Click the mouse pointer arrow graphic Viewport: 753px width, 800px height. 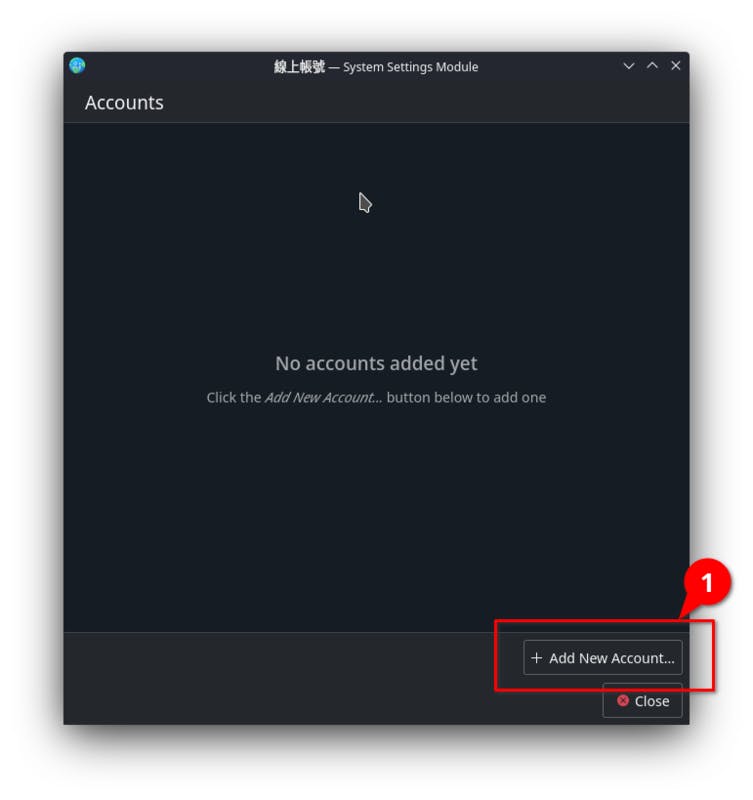click(x=365, y=203)
